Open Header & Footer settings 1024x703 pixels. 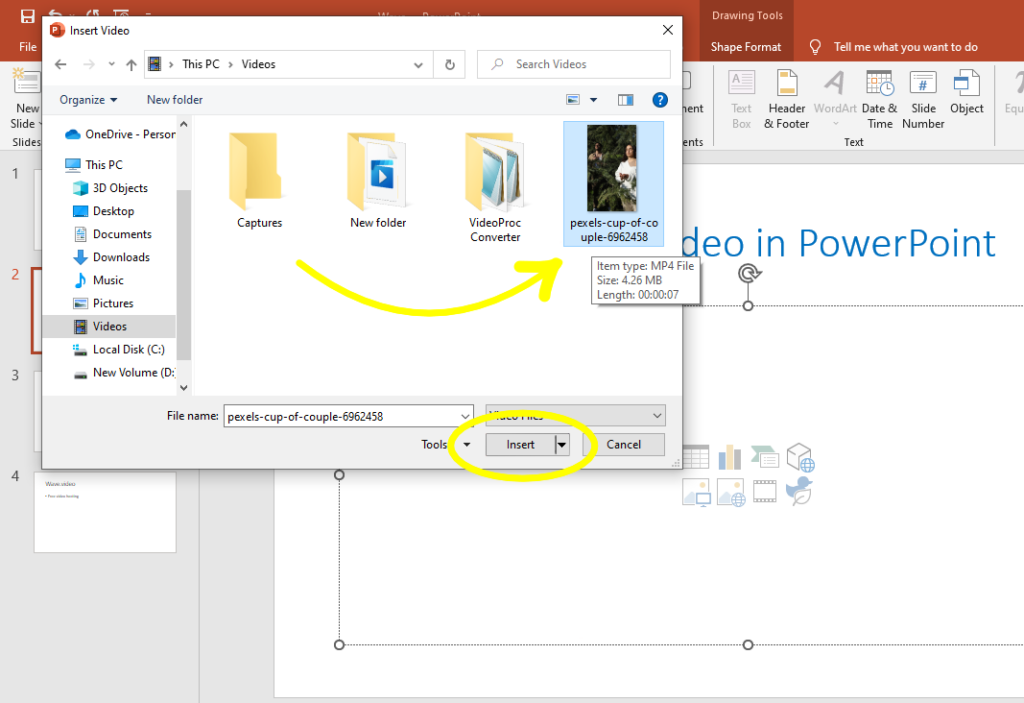(787, 98)
